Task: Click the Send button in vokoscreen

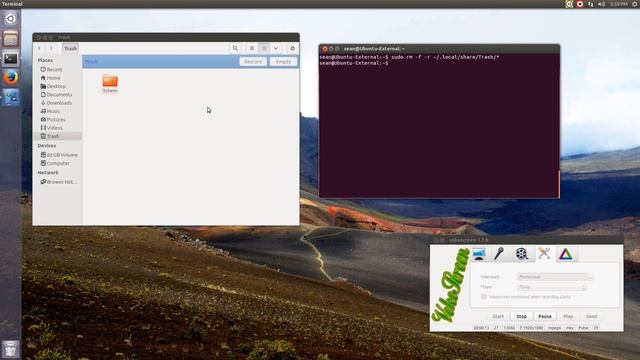Action: click(x=591, y=316)
